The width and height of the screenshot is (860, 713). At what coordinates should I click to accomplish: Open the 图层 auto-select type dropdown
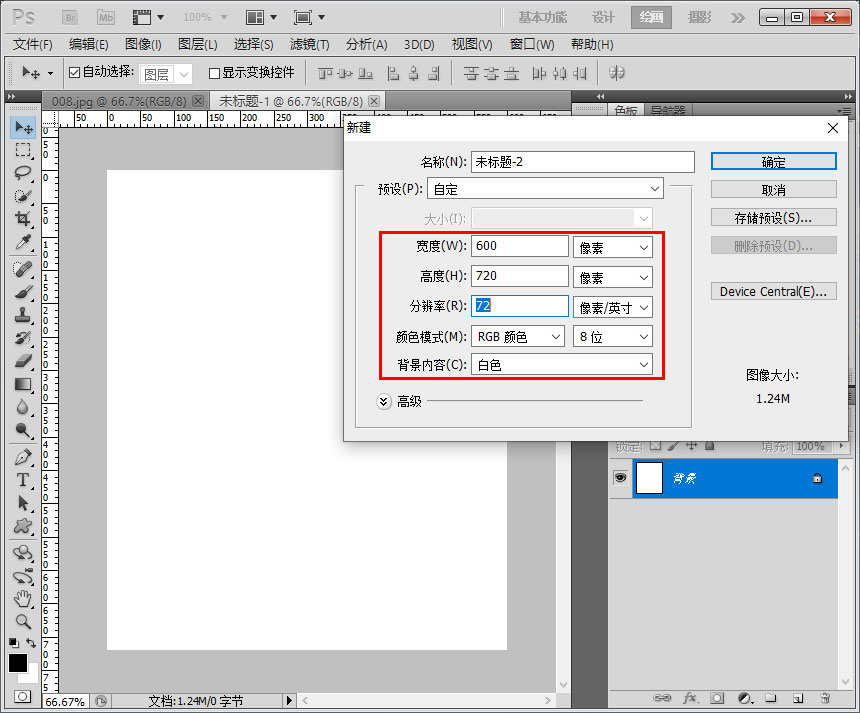166,73
